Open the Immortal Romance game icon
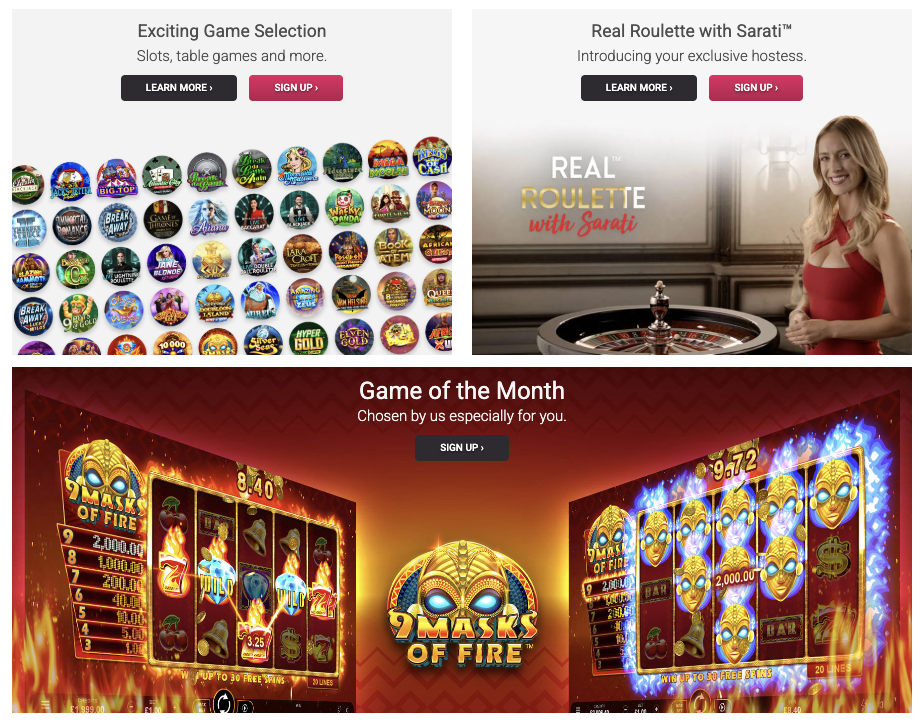Screen dimensions: 924x722 point(72,226)
